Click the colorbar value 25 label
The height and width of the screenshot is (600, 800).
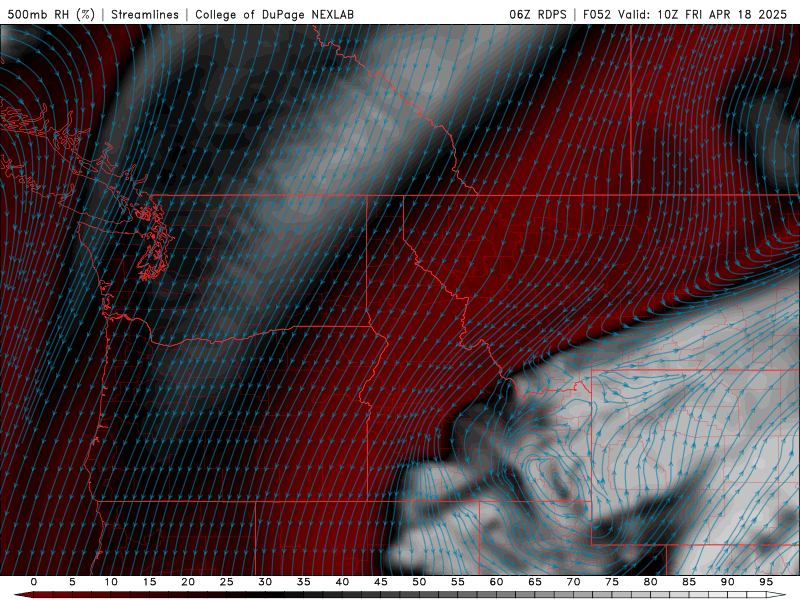tap(227, 582)
